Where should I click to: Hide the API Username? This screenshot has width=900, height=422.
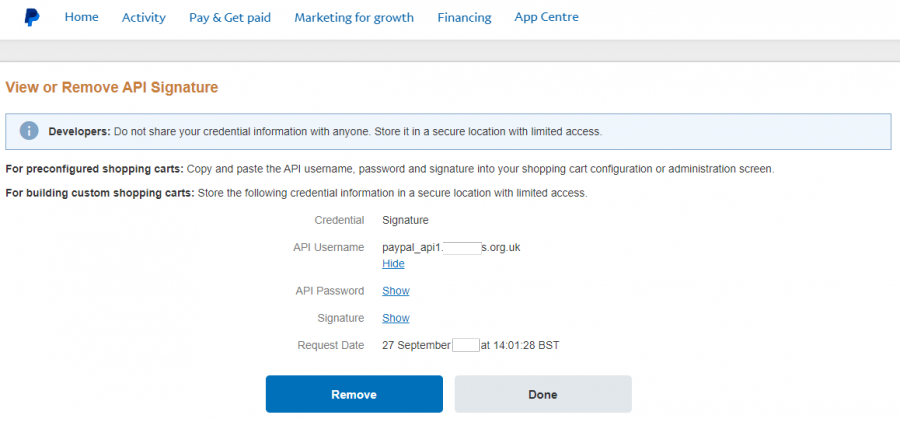point(393,264)
